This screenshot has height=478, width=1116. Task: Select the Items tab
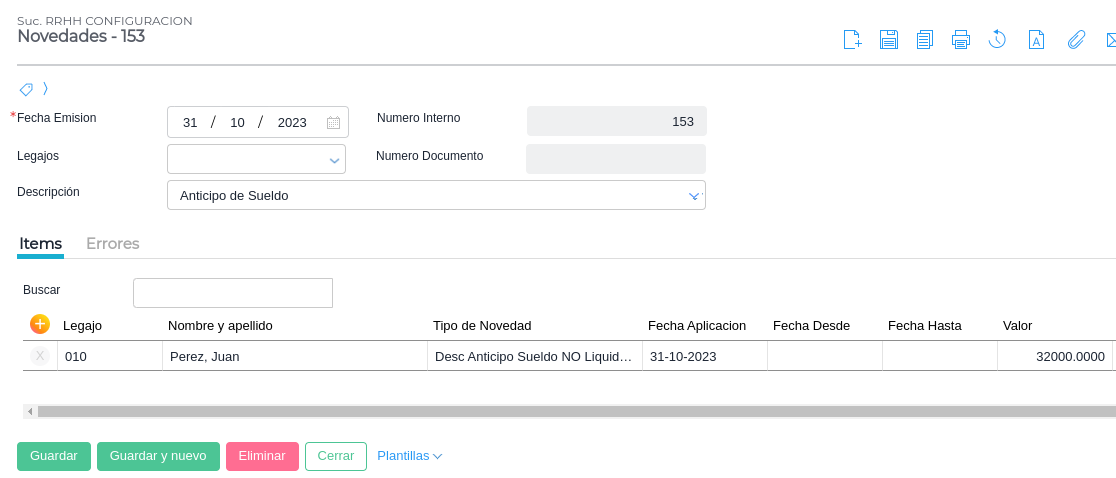pos(41,244)
